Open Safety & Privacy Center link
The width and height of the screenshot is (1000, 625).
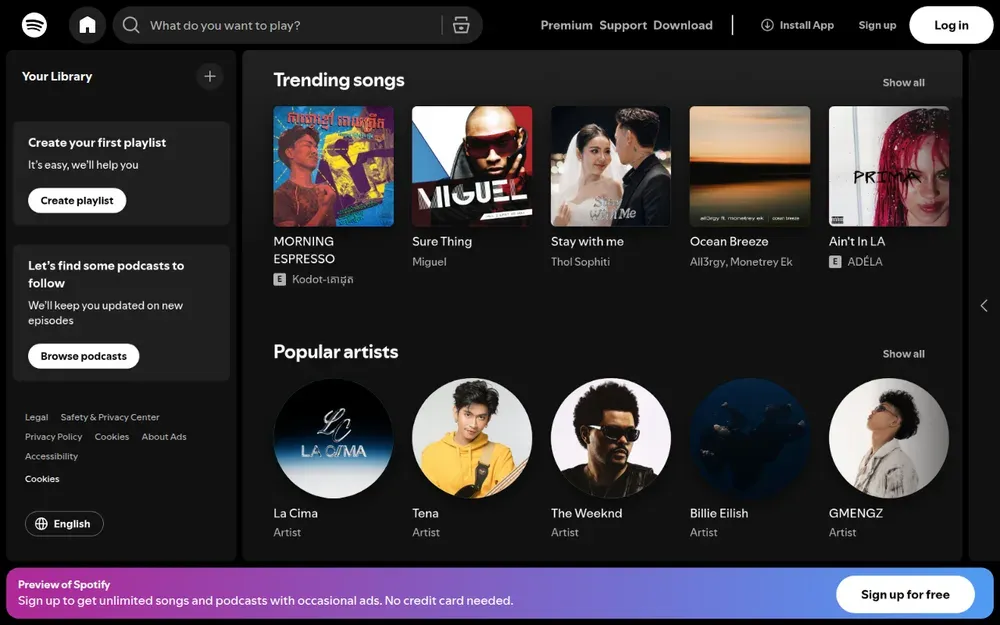110,417
